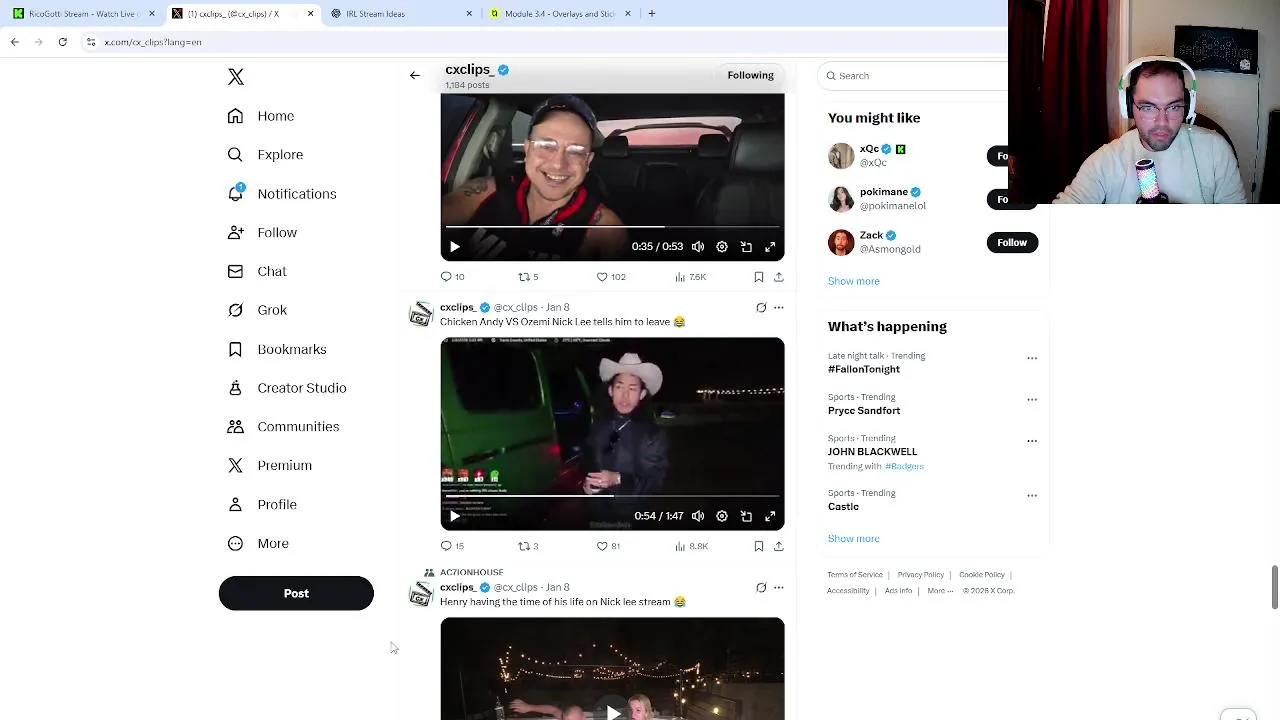The image size is (1280, 720).
Task: Open Grok explain on Henry post
Action: [x=761, y=588]
